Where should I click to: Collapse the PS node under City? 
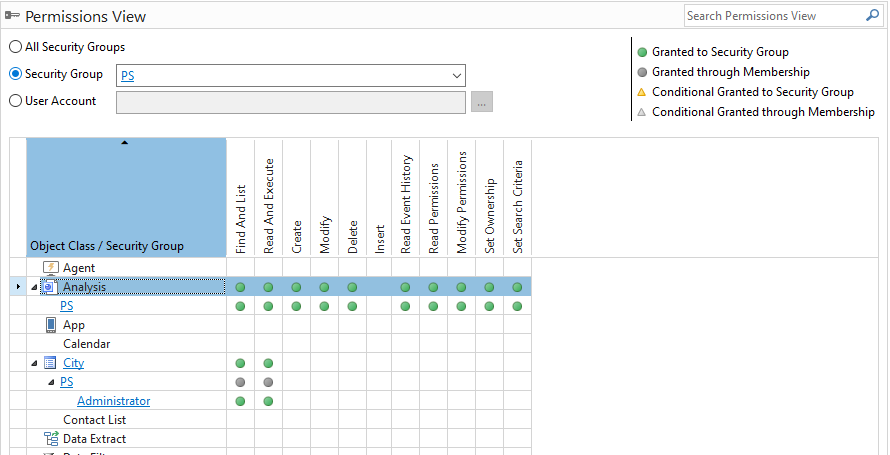(51, 383)
